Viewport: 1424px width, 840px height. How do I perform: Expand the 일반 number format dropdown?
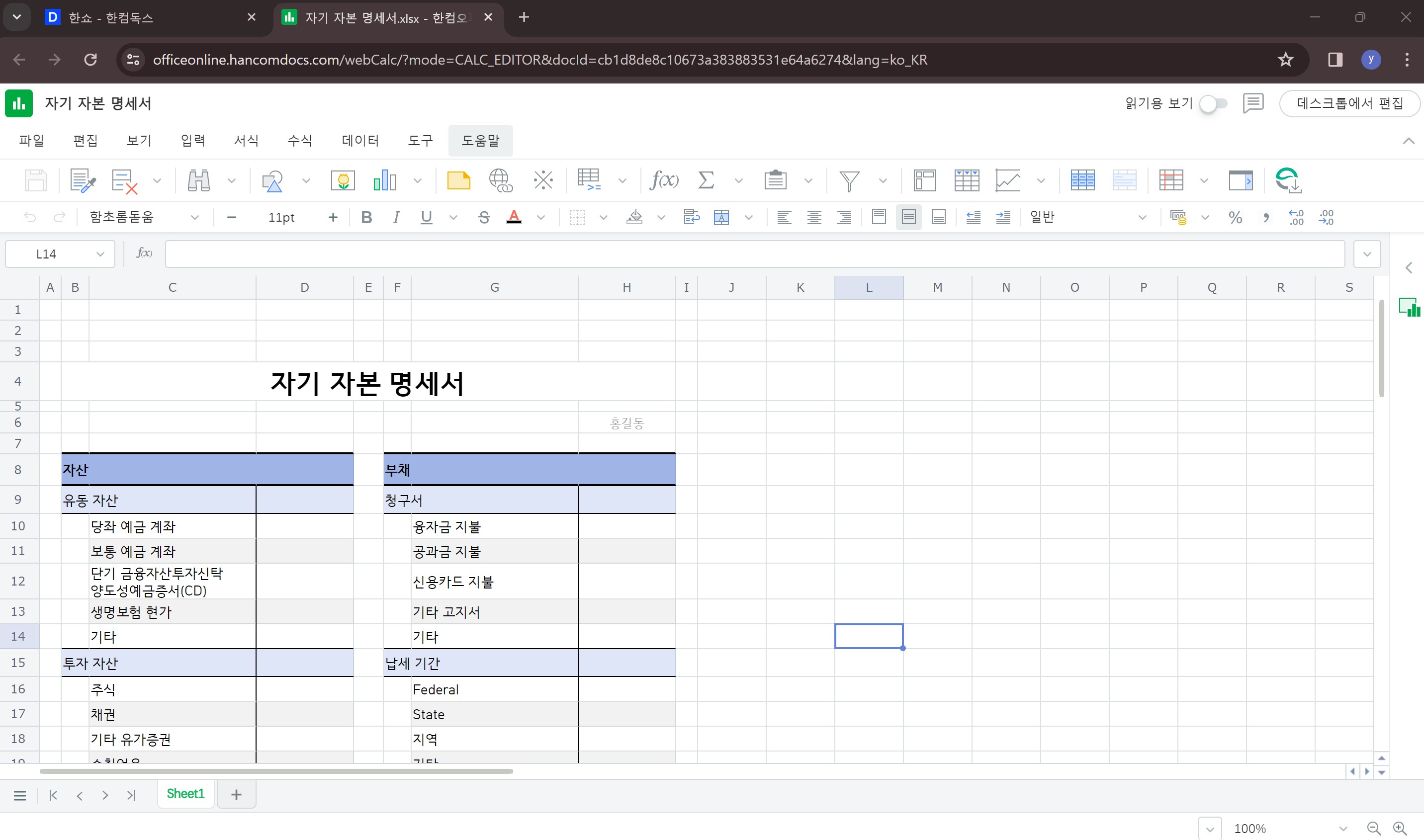[1142, 217]
